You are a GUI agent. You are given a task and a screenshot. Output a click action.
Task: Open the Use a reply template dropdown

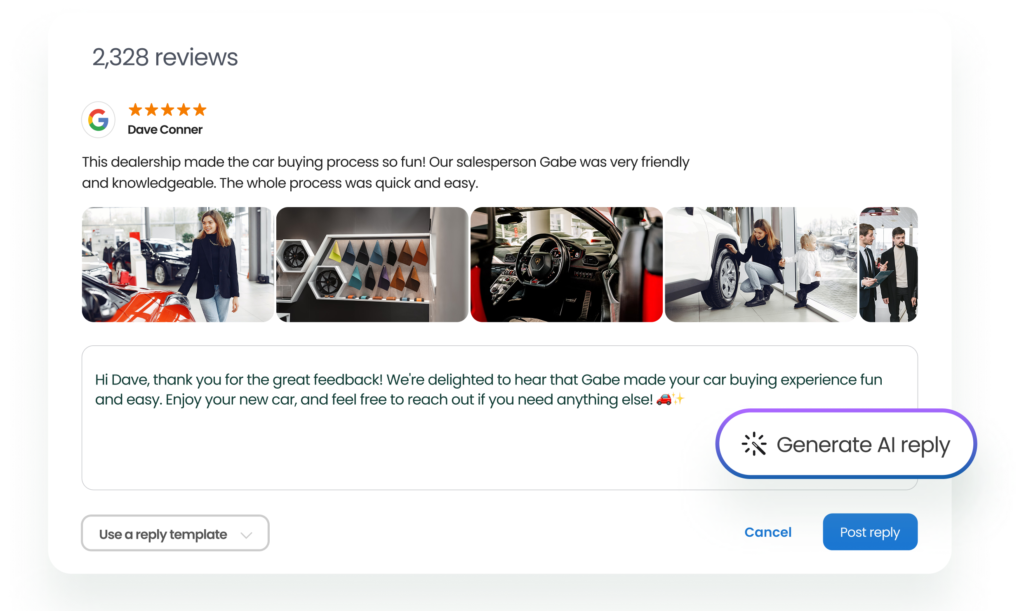pos(175,533)
